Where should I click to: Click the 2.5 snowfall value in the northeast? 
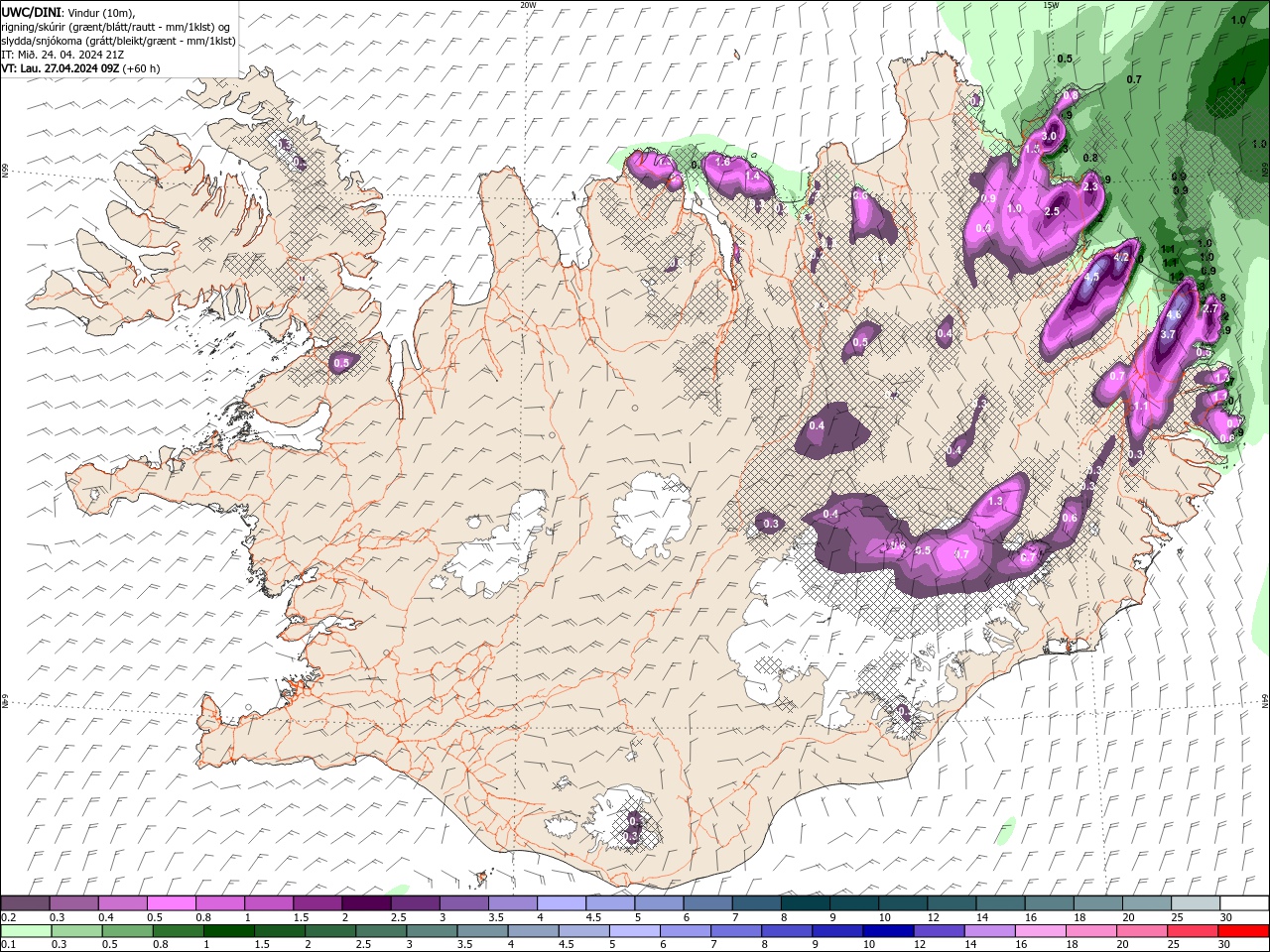tap(1052, 211)
